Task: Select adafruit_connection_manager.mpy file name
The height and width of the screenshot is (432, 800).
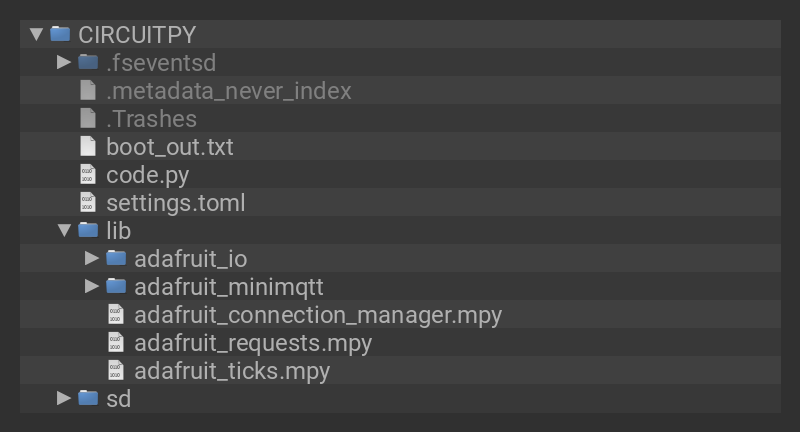Action: pyautogui.click(x=318, y=314)
